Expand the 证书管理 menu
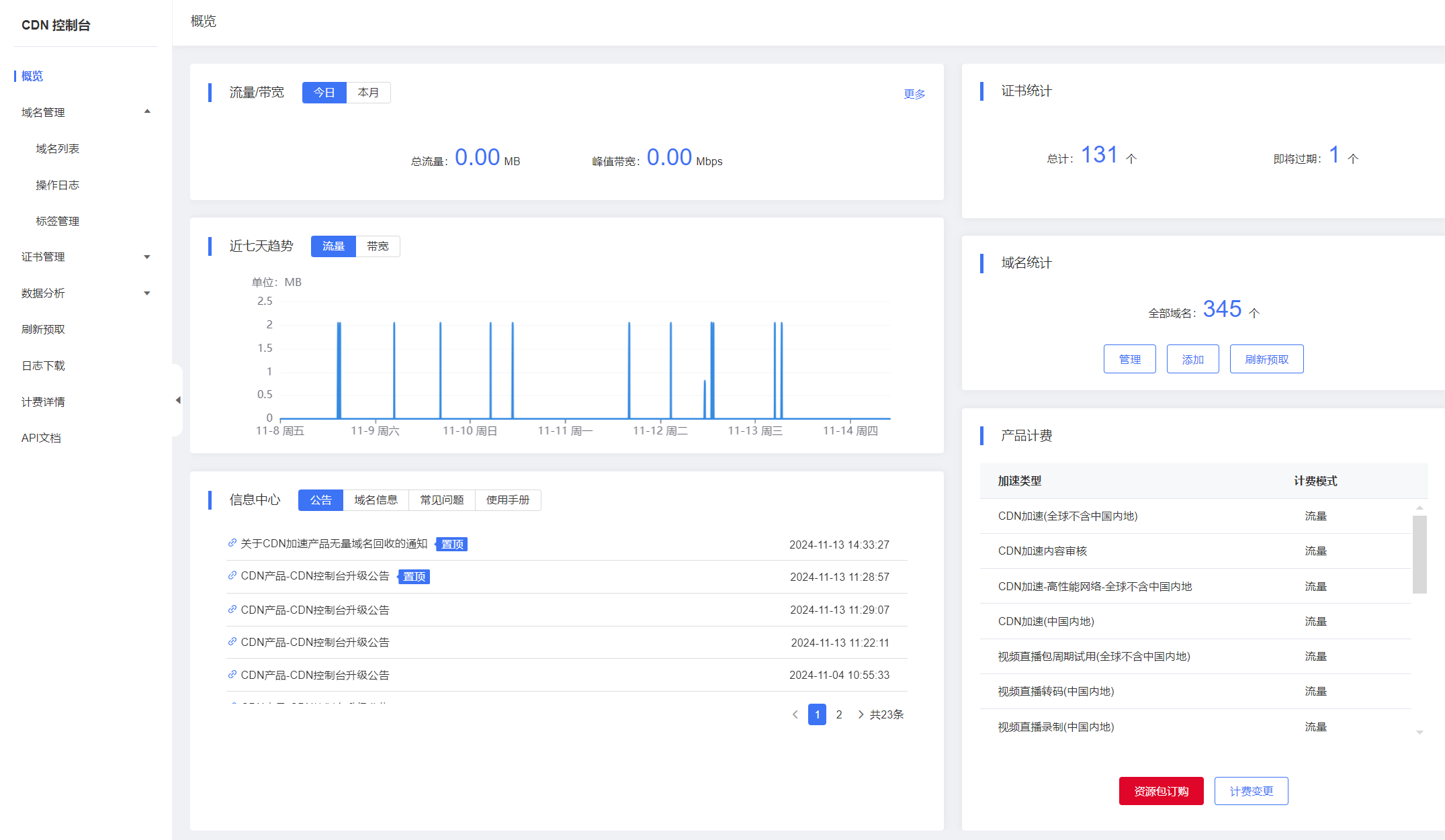 click(147, 257)
